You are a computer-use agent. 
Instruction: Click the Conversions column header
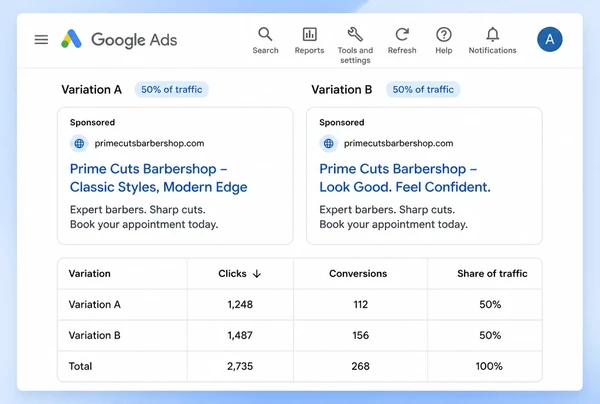tap(358, 274)
